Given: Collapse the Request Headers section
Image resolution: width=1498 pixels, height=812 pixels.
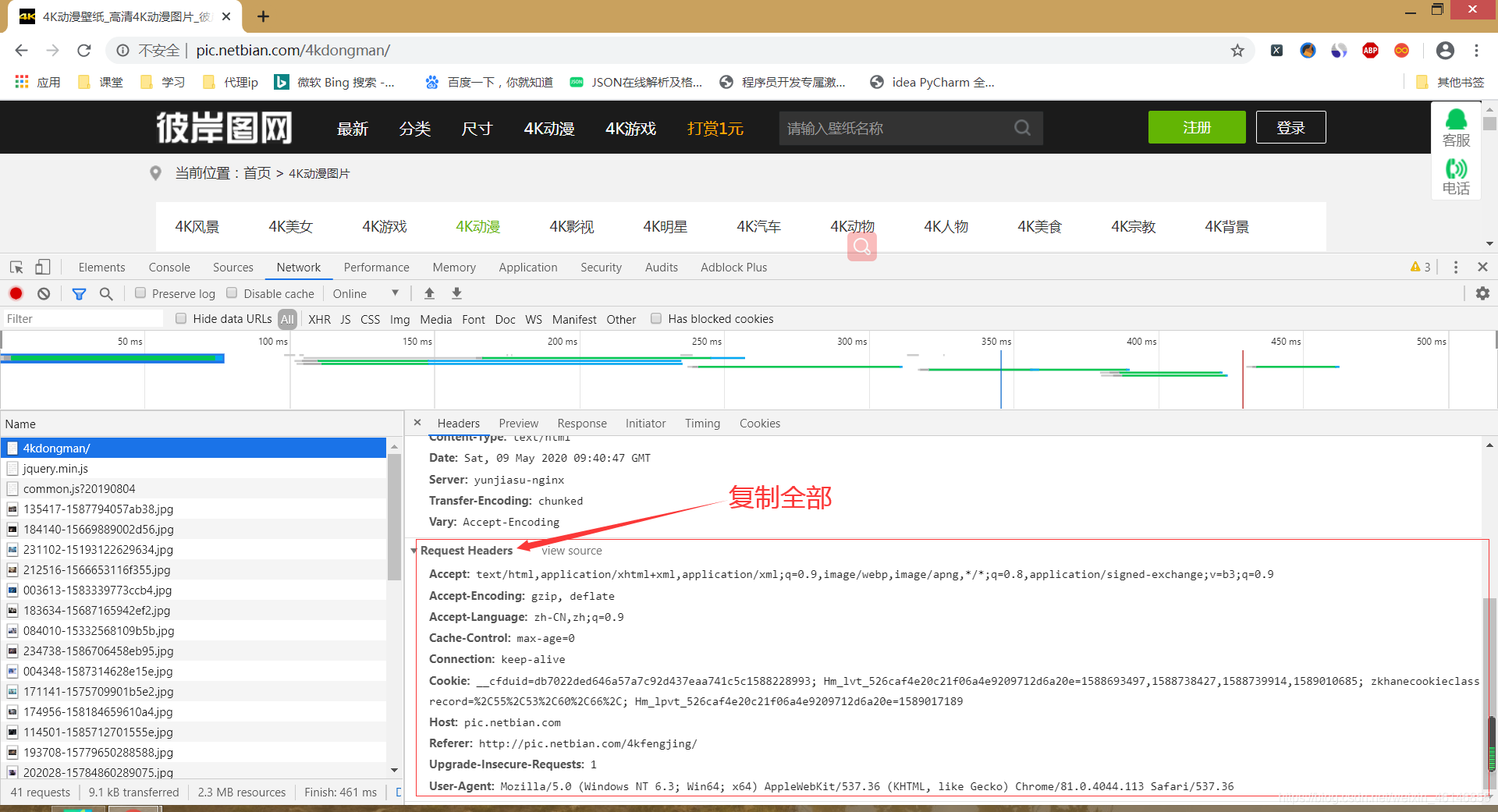Looking at the screenshot, I should coord(414,551).
